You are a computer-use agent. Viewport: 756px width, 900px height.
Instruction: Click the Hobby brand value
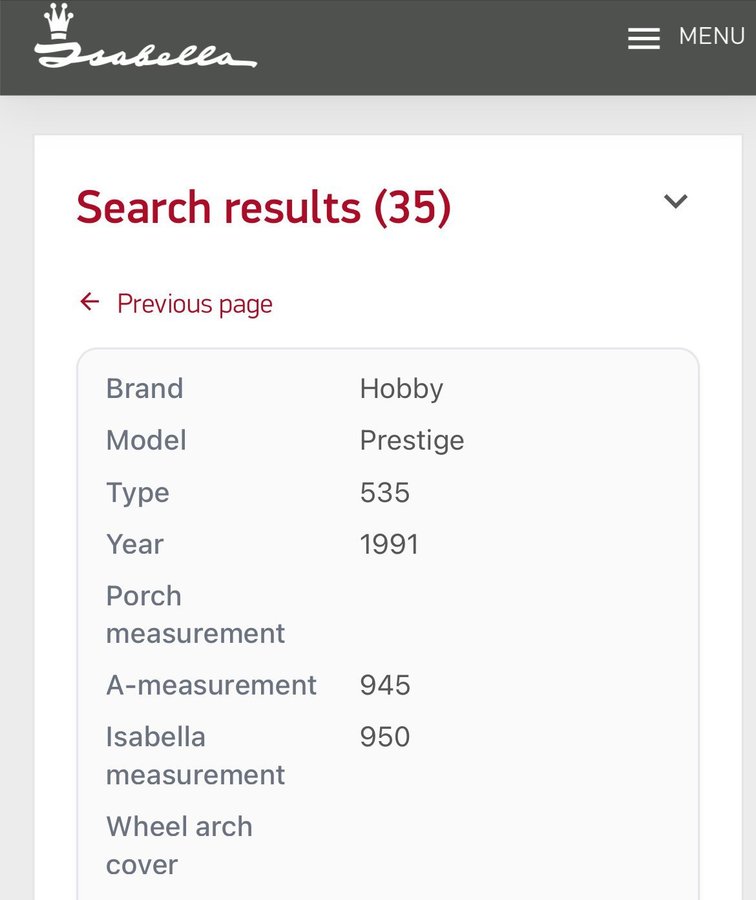coord(401,389)
